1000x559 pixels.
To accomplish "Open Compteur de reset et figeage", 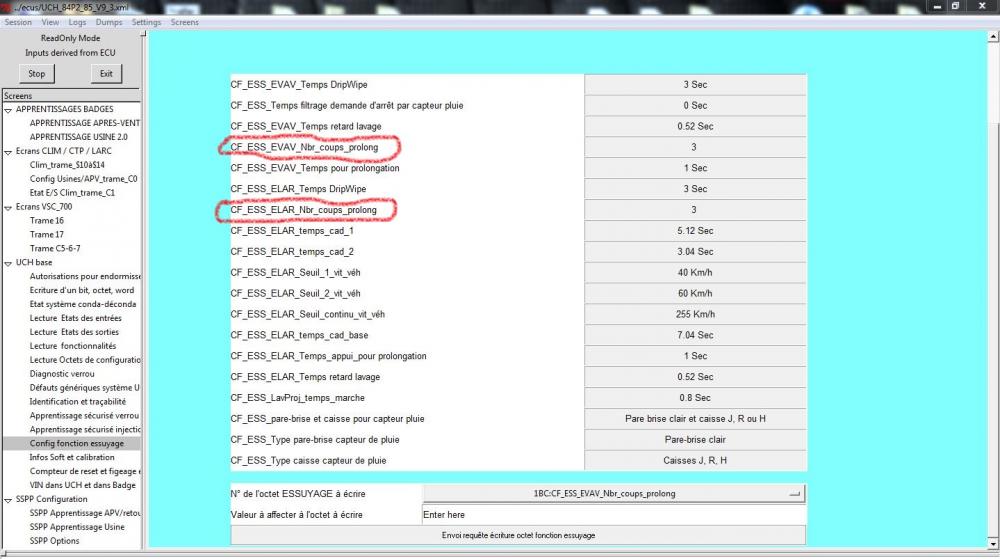I will (84, 472).
